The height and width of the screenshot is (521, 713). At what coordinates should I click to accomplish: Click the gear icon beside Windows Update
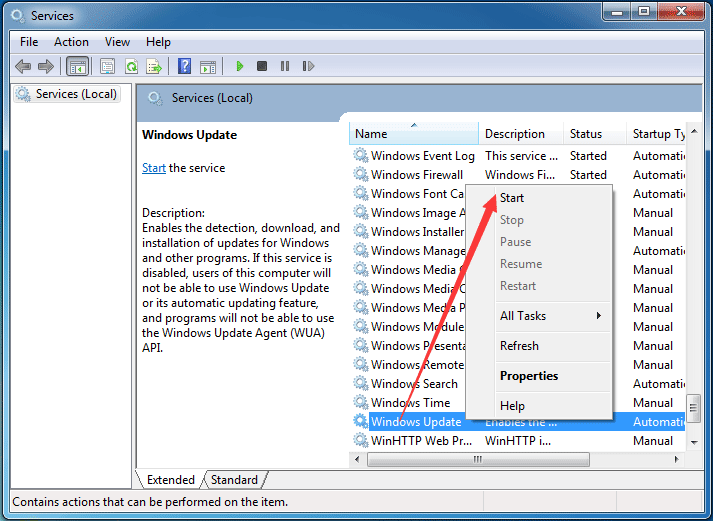point(361,421)
